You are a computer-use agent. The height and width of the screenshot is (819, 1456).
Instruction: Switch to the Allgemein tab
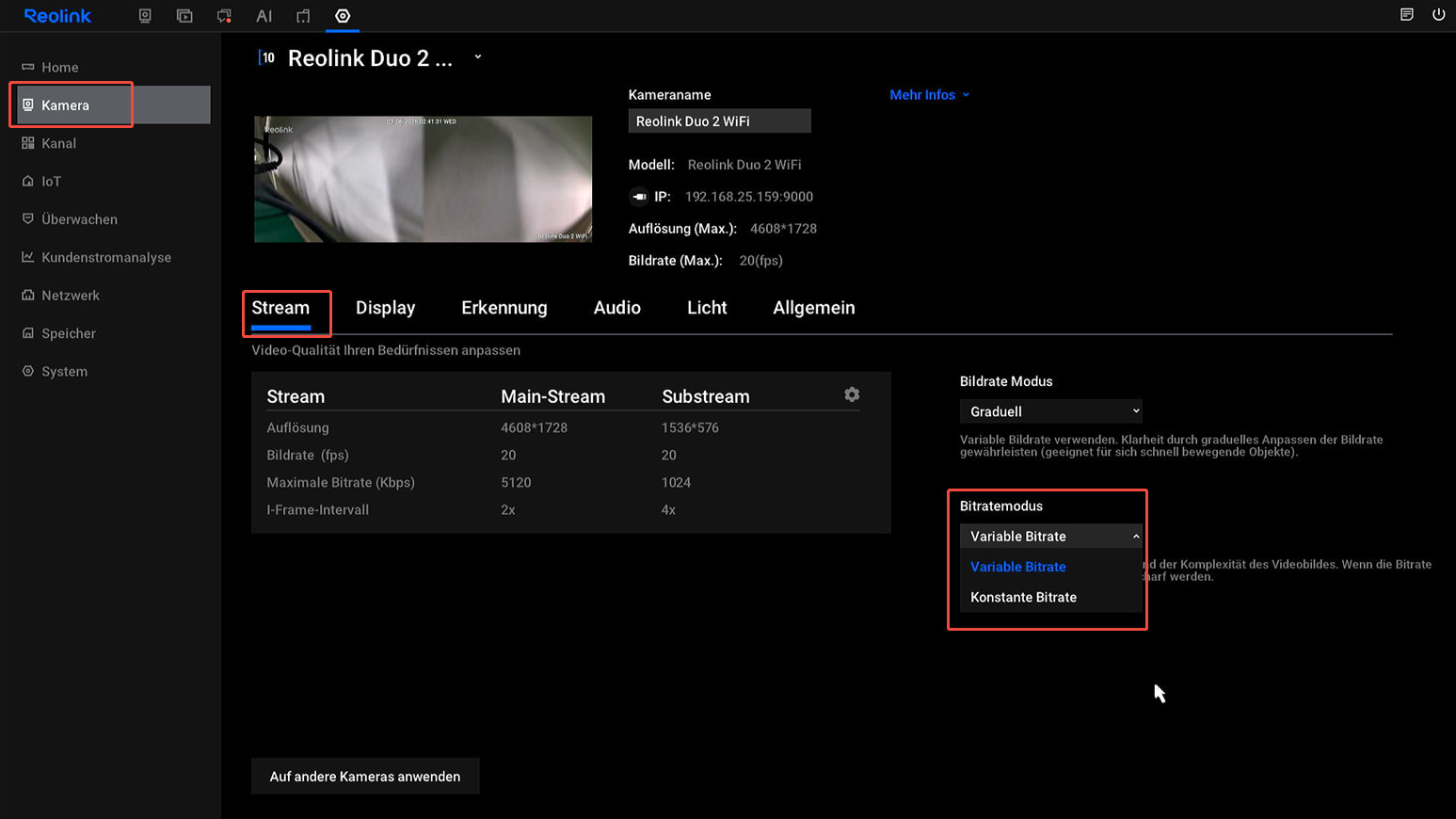814,308
